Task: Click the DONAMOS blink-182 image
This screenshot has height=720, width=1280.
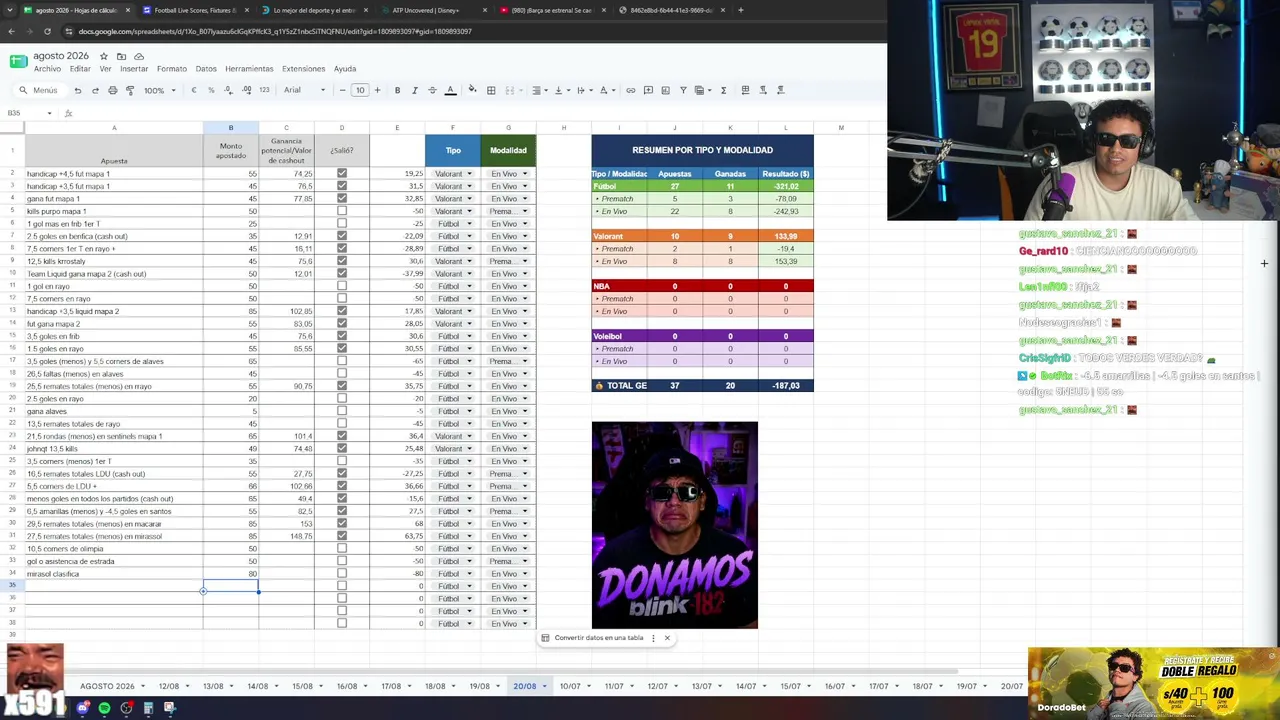Action: coord(675,525)
